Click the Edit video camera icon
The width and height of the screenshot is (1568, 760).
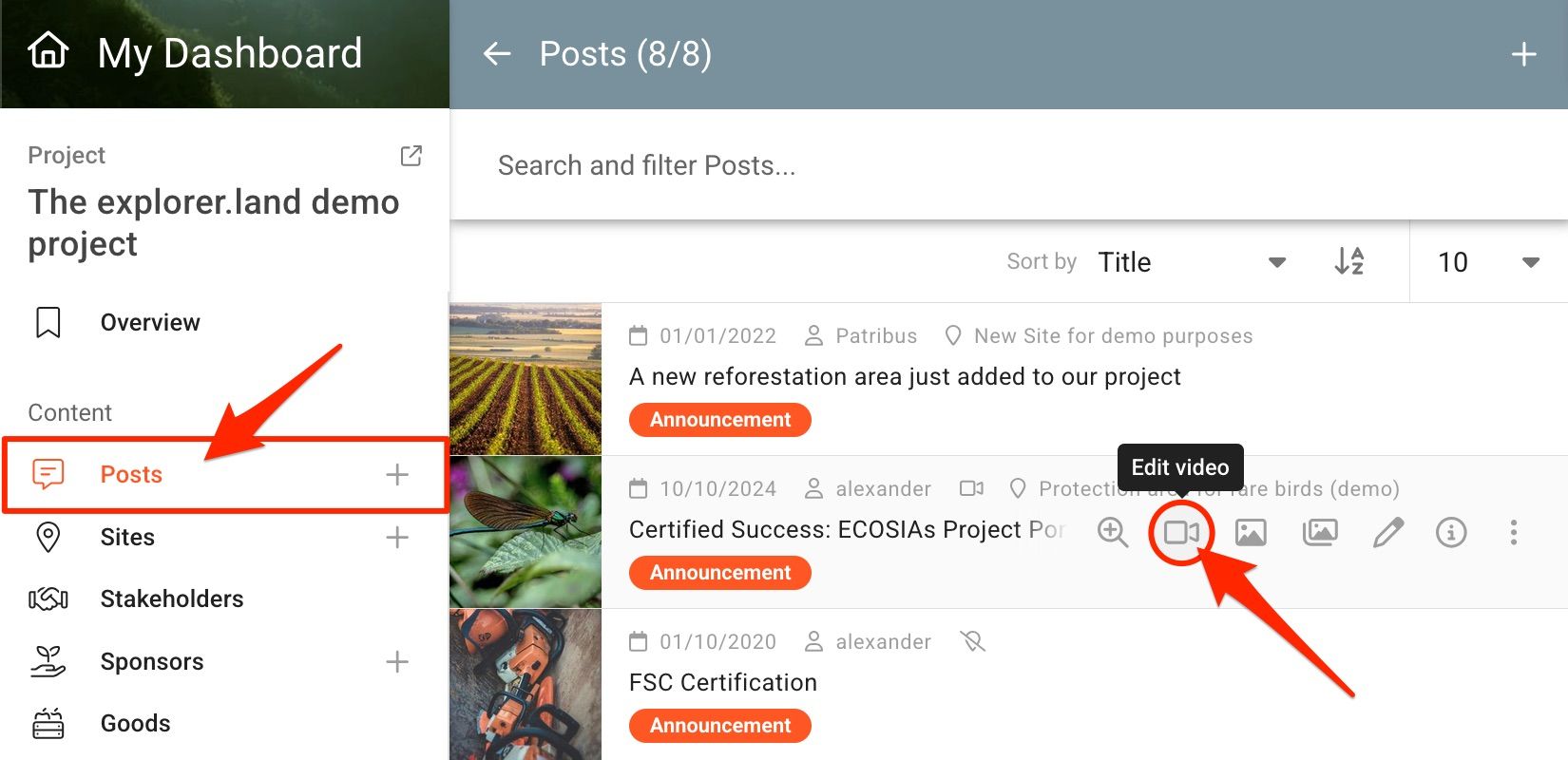click(x=1181, y=532)
